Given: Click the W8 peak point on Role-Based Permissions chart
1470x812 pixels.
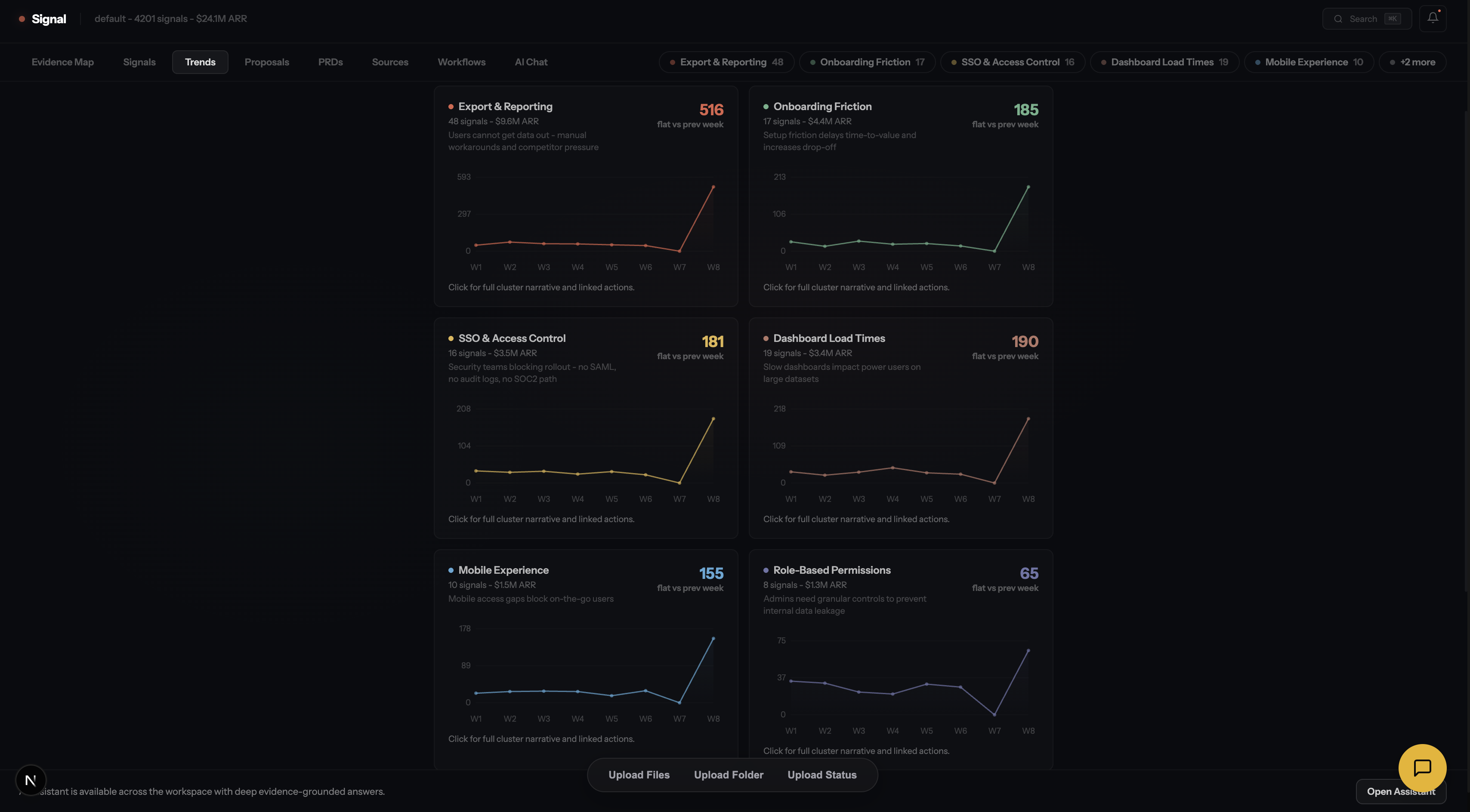Looking at the screenshot, I should [x=1028, y=651].
